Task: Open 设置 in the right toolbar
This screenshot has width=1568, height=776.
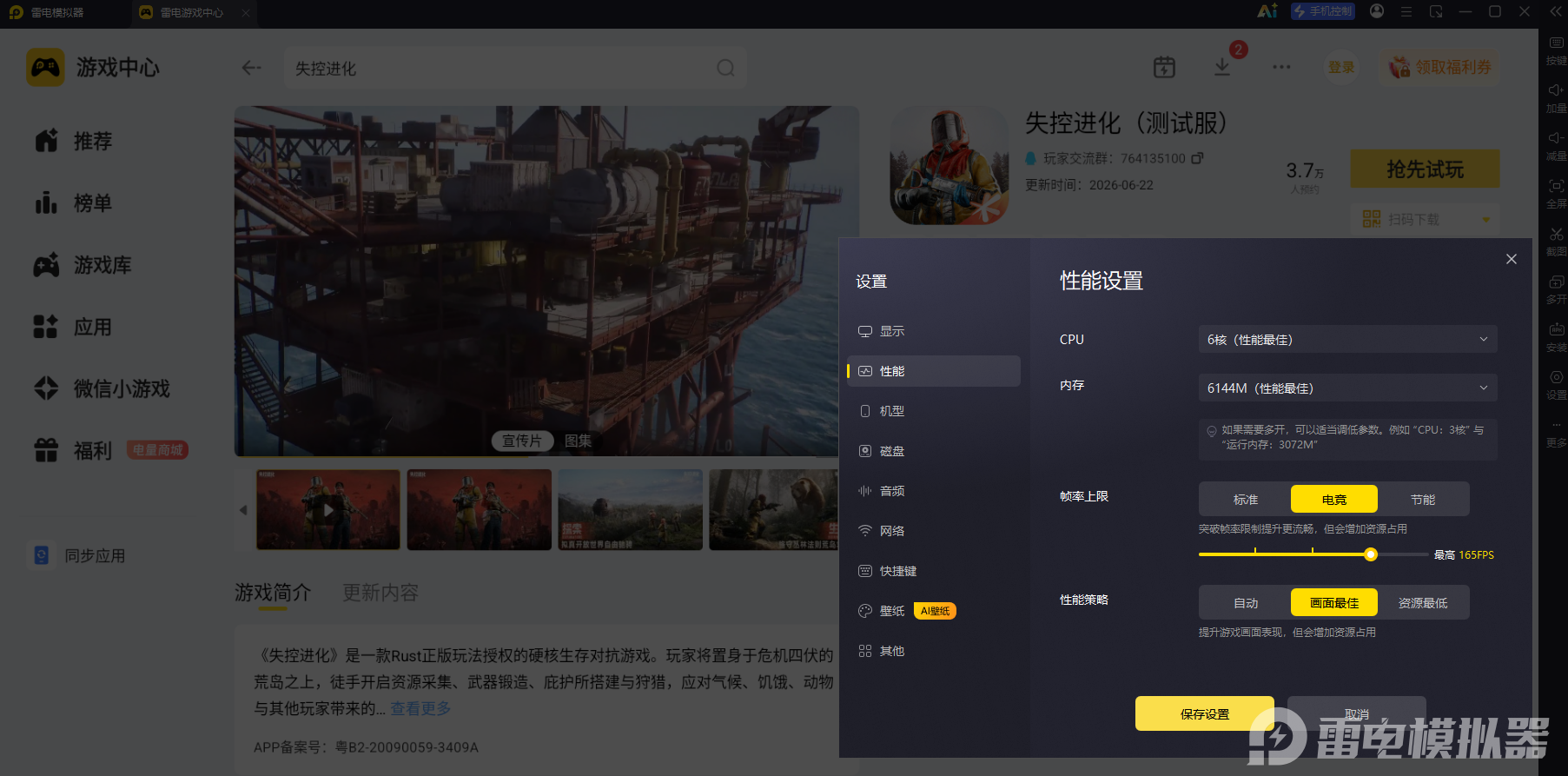Action: 1556,385
